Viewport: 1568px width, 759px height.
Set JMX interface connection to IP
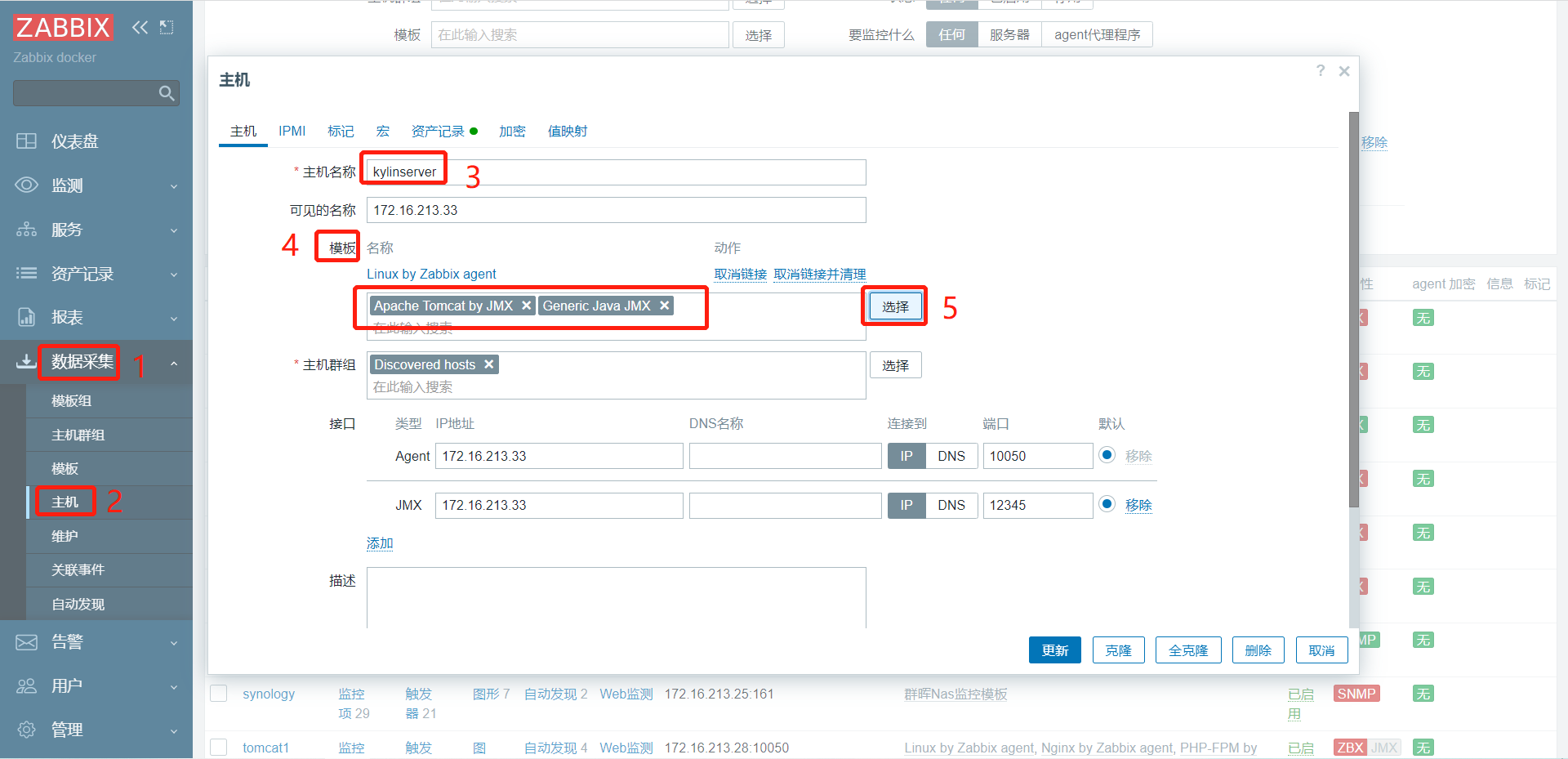pos(906,505)
